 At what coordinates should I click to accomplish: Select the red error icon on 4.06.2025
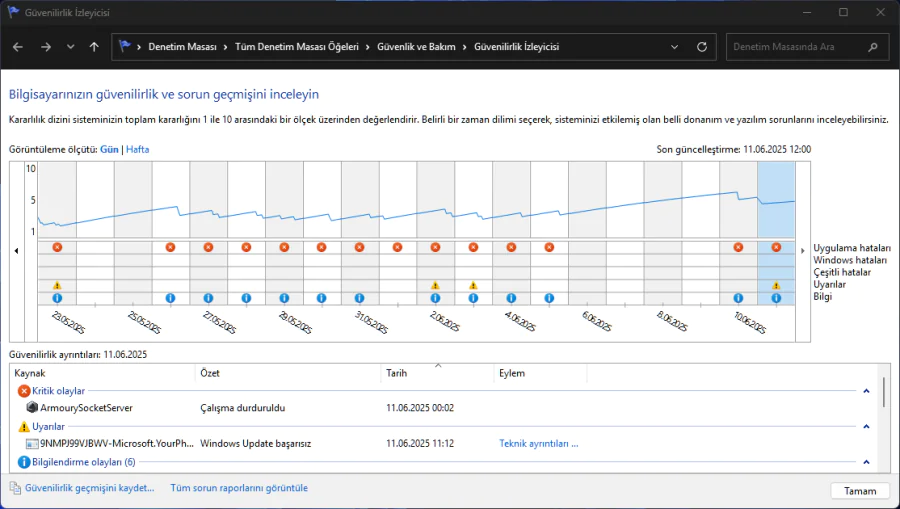coord(511,247)
